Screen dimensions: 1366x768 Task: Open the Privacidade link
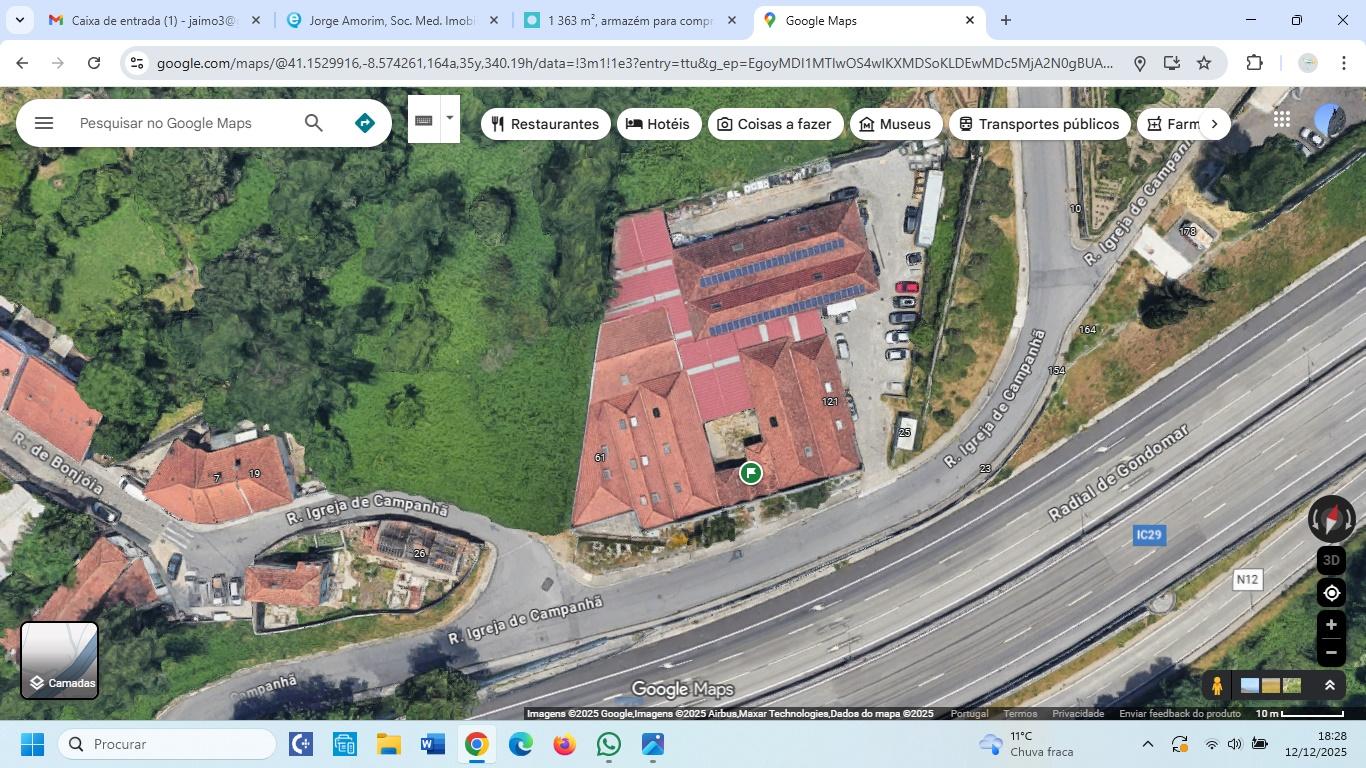tap(1078, 714)
